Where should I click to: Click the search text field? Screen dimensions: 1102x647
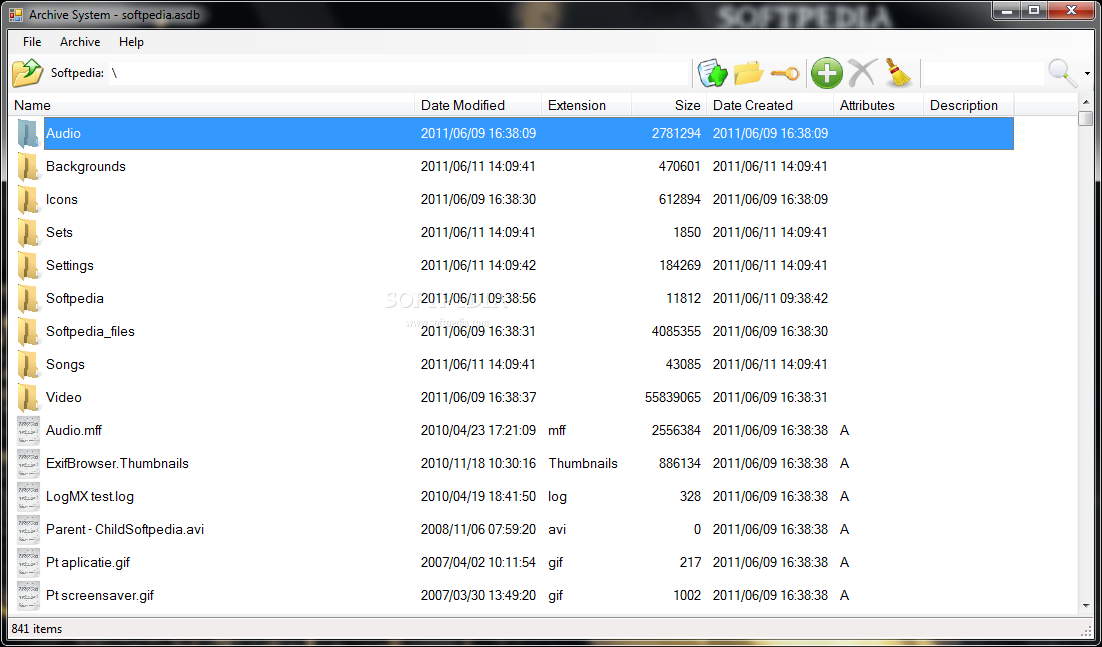pyautogui.click(x=984, y=73)
